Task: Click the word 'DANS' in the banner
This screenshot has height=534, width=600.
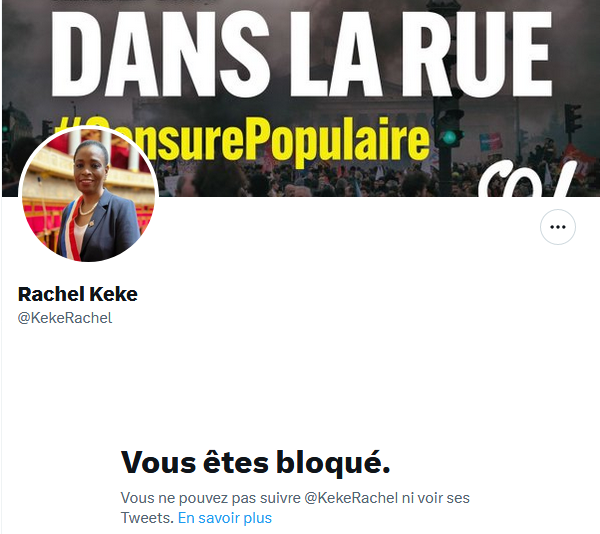Action: [160, 54]
